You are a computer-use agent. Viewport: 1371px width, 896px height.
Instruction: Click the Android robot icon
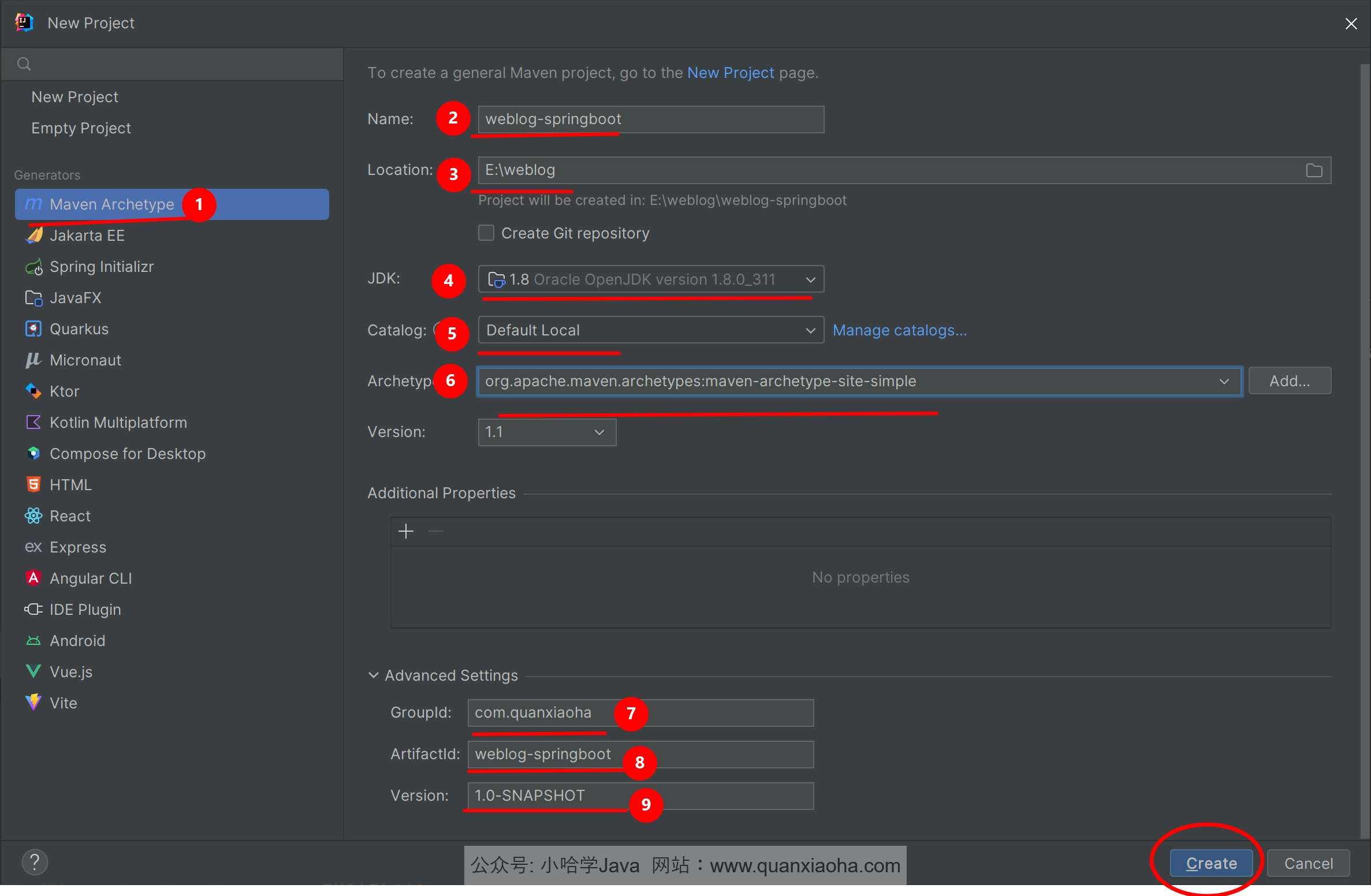pos(34,641)
